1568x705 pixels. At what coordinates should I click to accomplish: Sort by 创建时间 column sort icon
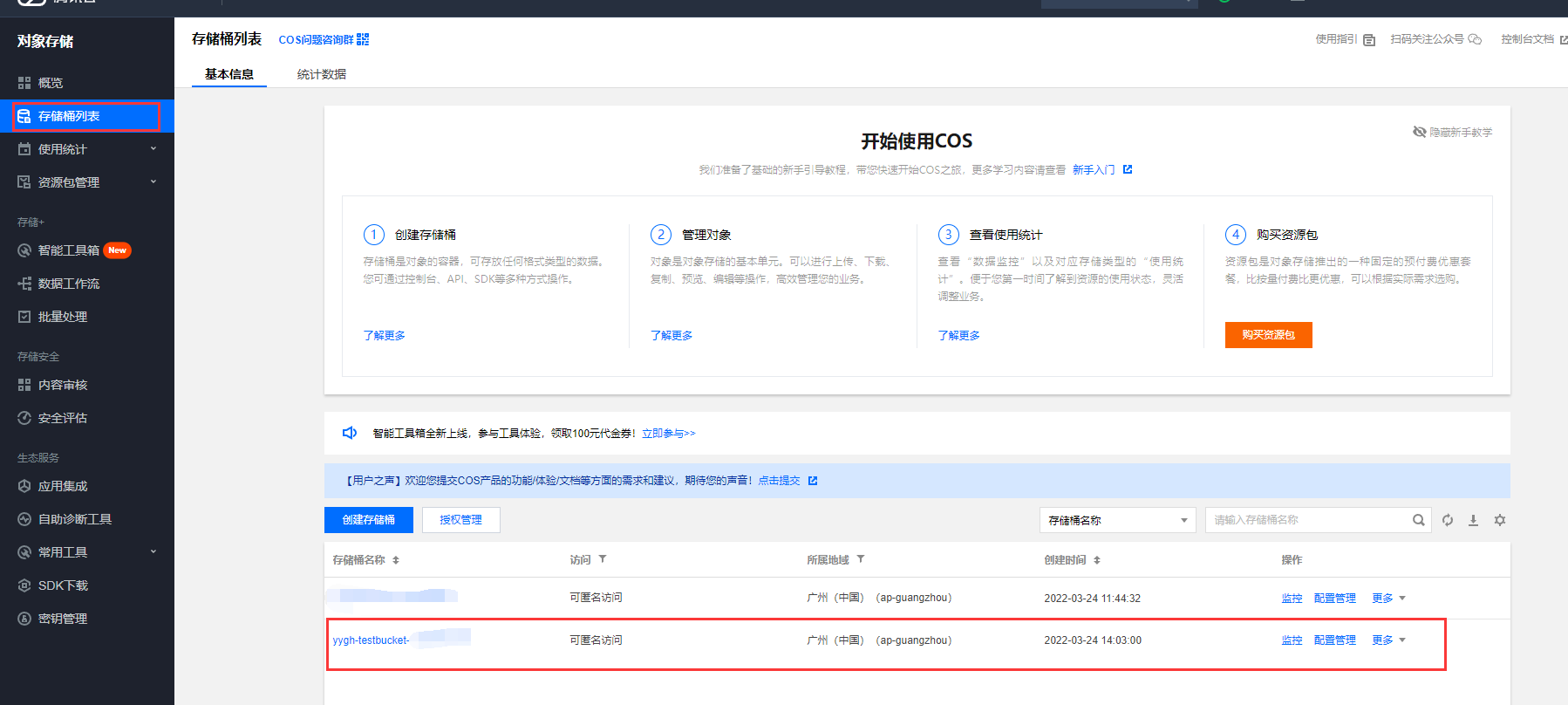coord(1097,560)
